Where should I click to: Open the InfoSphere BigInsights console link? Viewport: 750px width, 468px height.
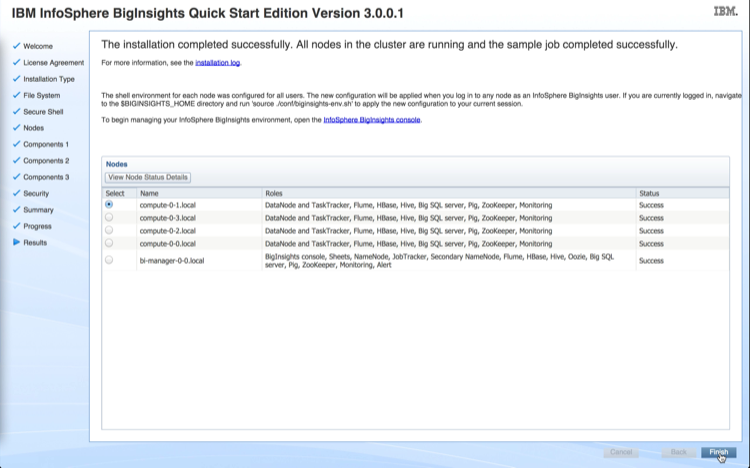[x=372, y=120]
